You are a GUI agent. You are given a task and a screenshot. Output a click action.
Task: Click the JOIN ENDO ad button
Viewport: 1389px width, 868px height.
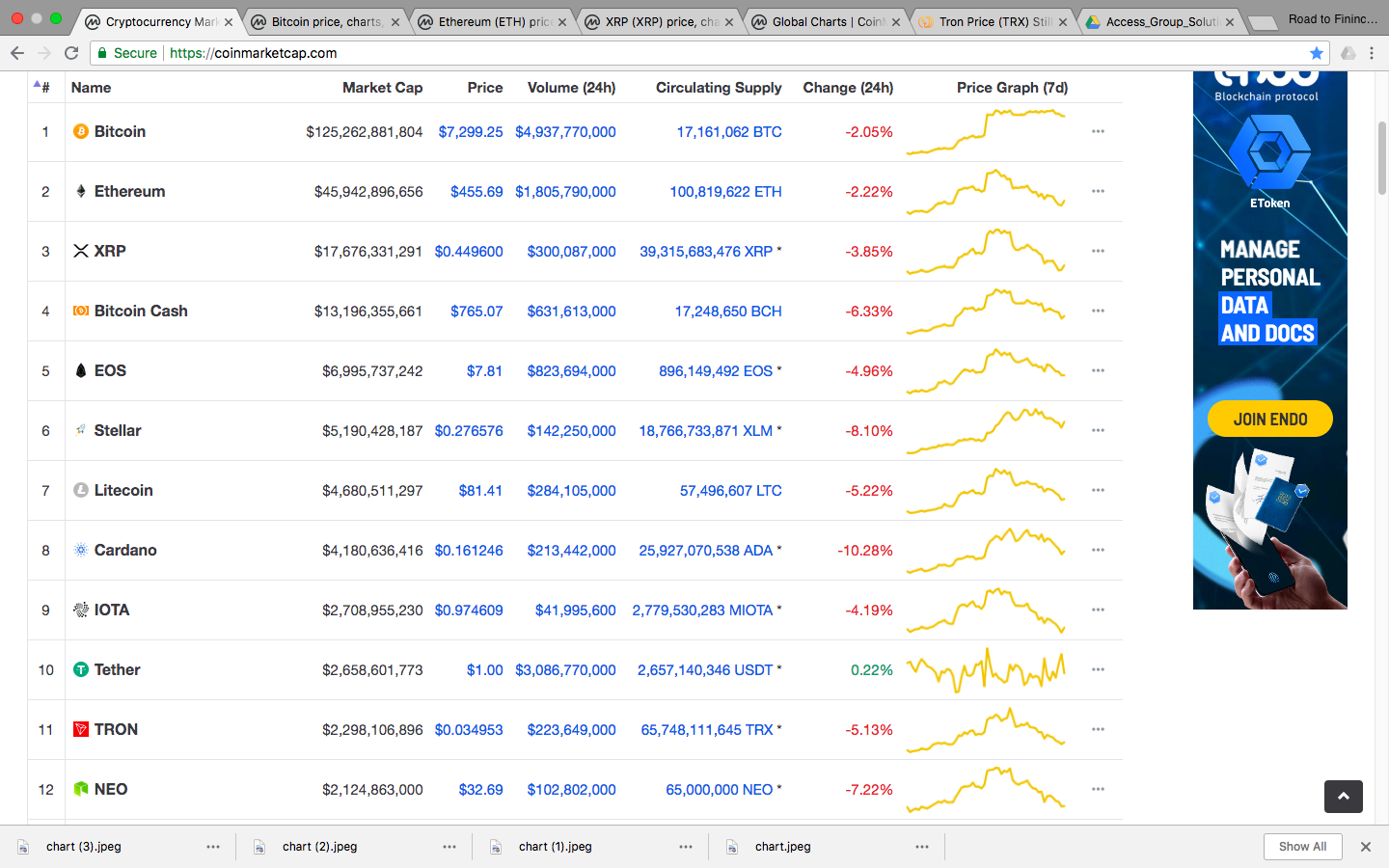[x=1270, y=419]
